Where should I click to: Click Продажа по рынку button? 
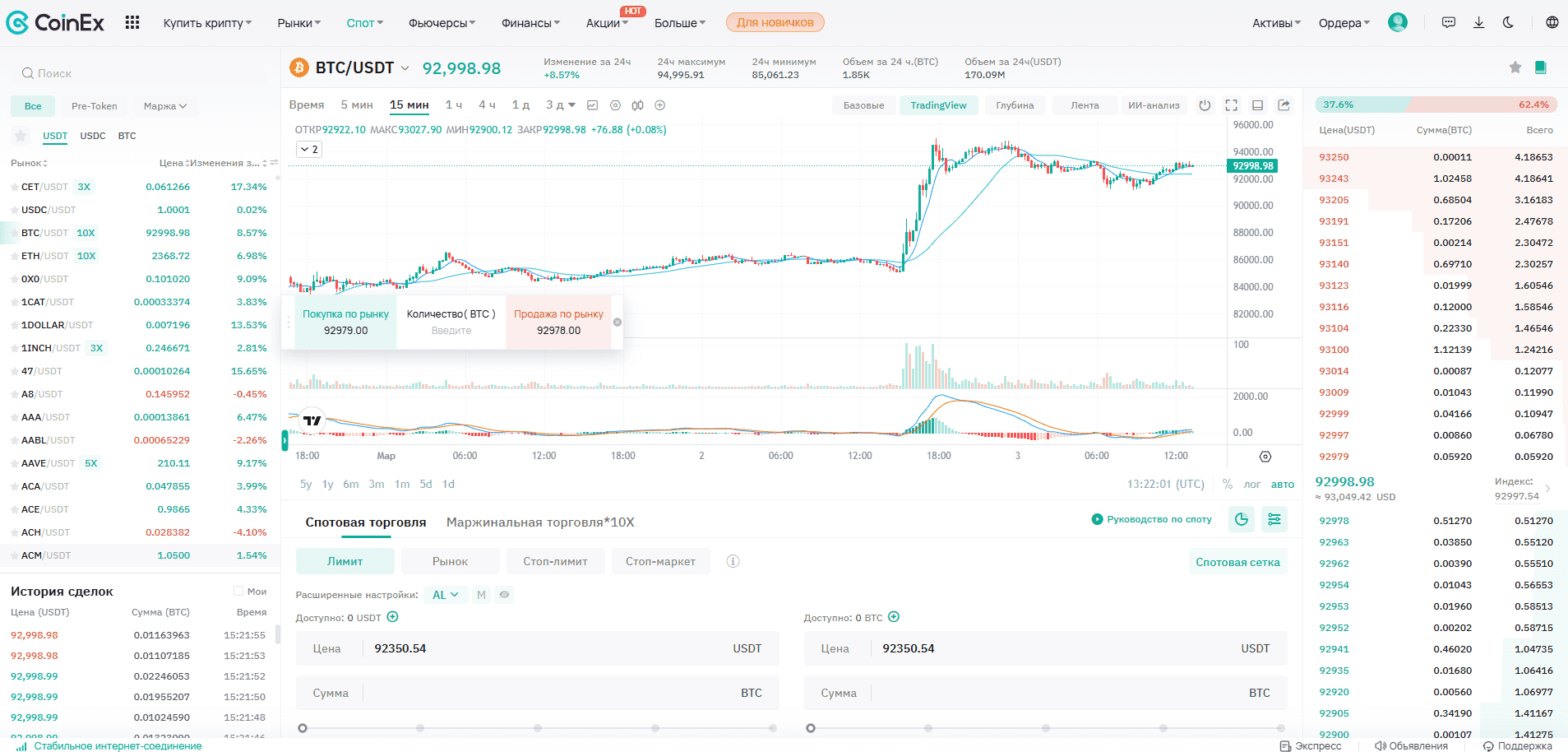click(558, 322)
